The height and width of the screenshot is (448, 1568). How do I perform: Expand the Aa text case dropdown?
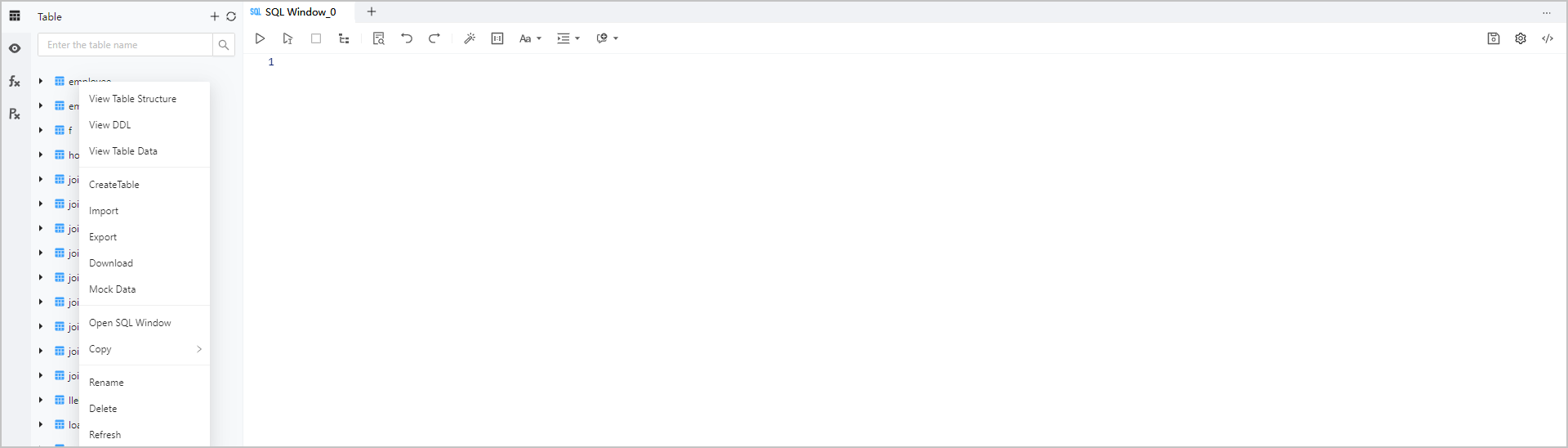[x=530, y=38]
